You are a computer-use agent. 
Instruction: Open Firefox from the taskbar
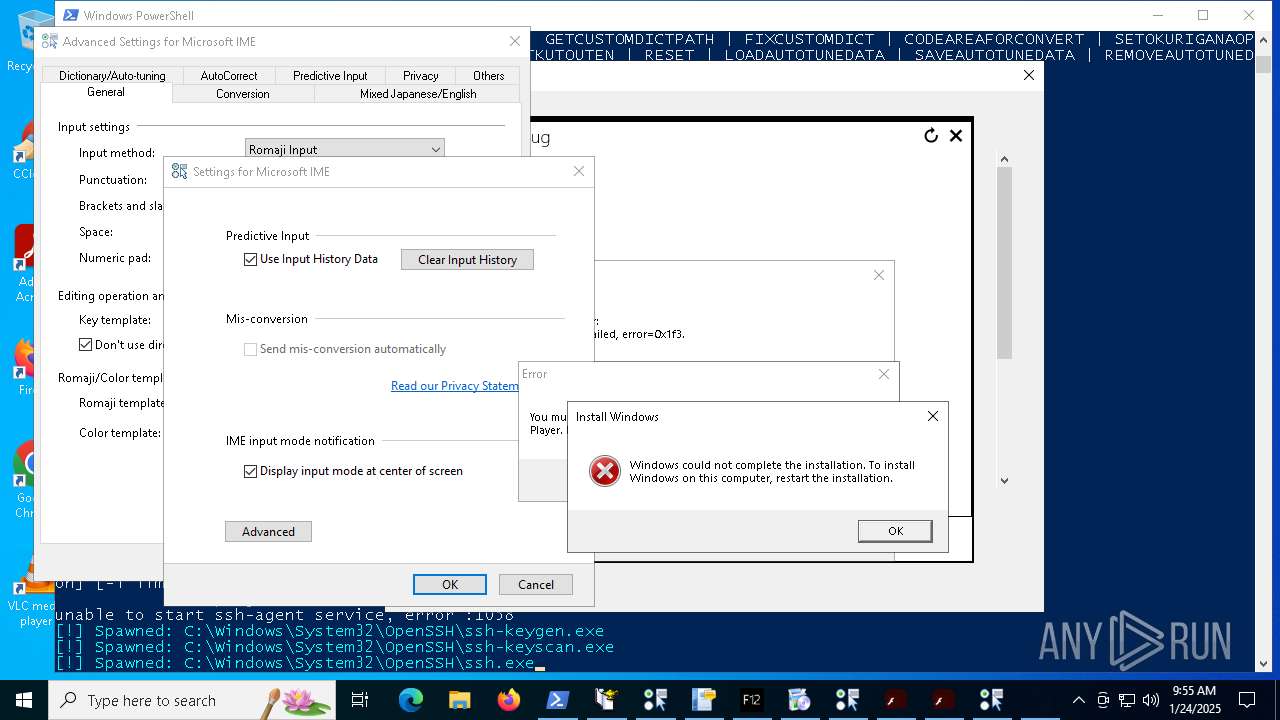click(508, 700)
